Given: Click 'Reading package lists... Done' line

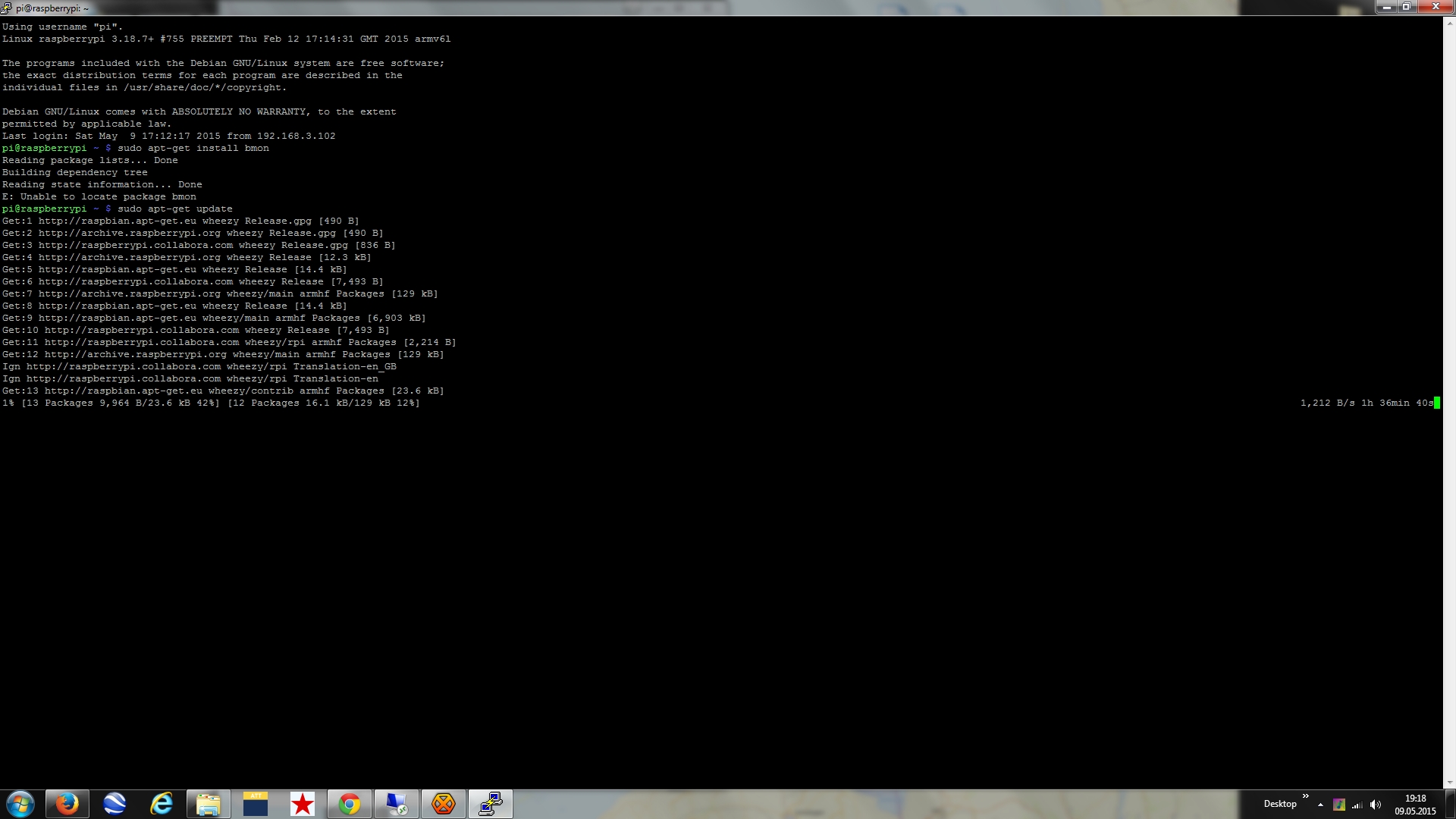Looking at the screenshot, I should (x=89, y=160).
